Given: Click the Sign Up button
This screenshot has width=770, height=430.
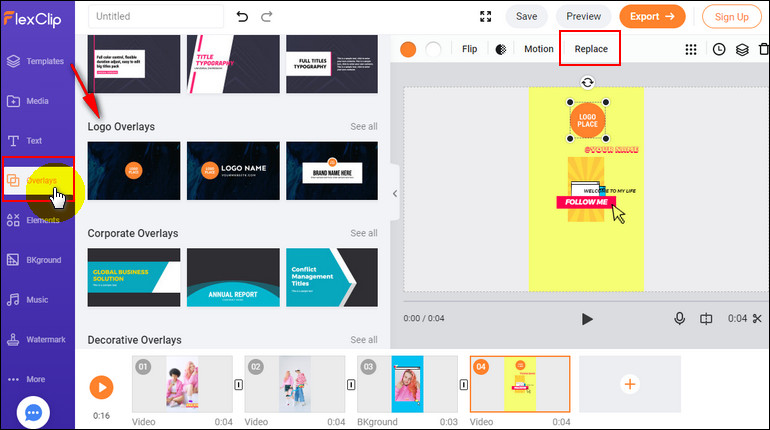Looking at the screenshot, I should [x=732, y=17].
